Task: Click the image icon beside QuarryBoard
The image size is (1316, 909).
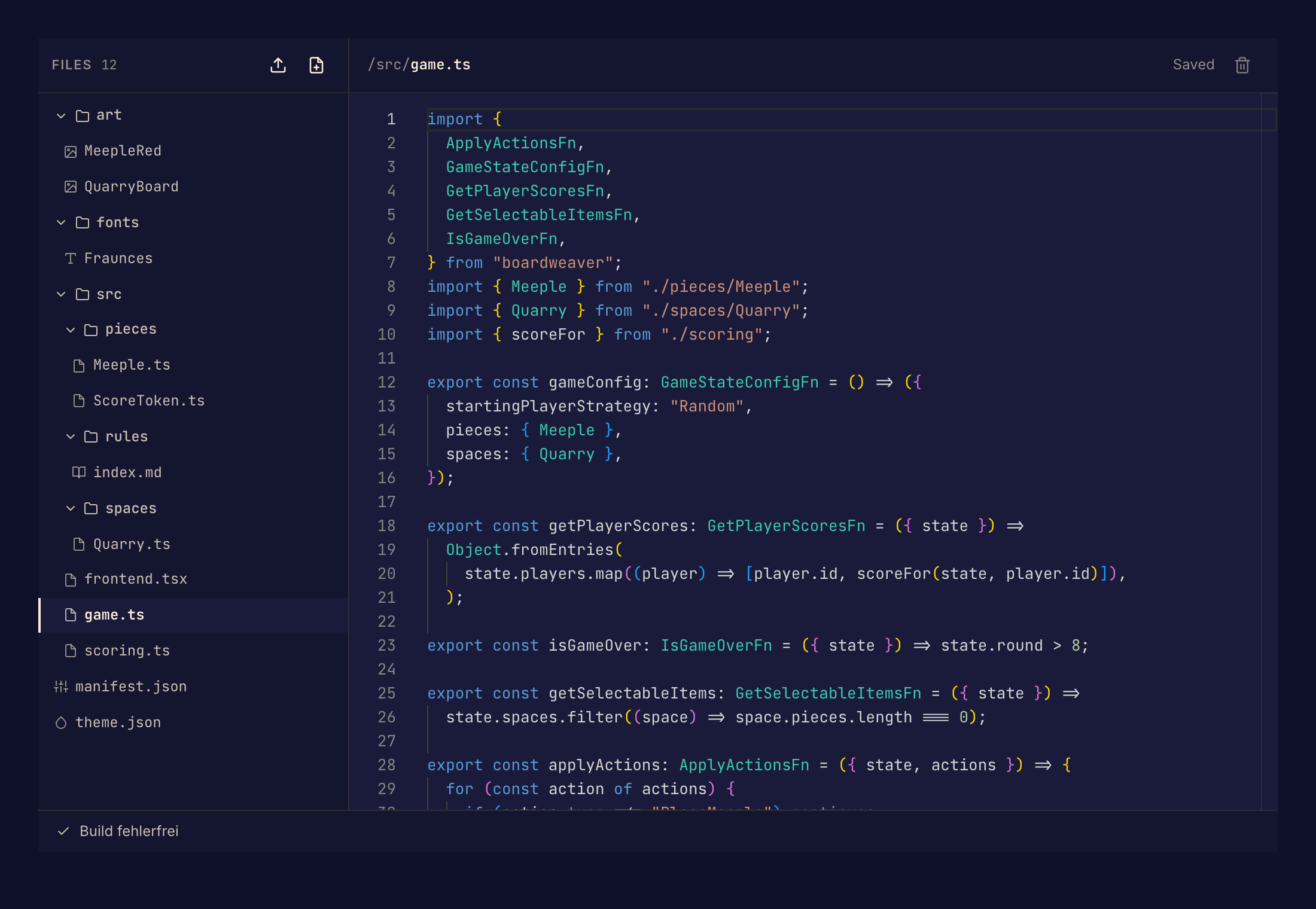Action: click(x=71, y=187)
